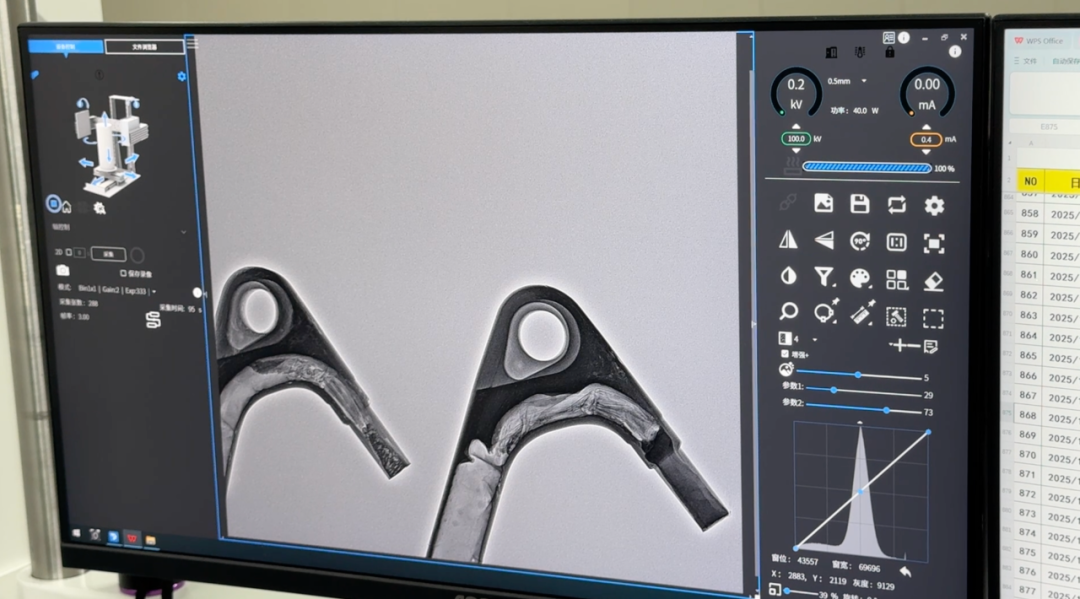Expand the 轴控制 axis control section chevron

coord(183,232)
